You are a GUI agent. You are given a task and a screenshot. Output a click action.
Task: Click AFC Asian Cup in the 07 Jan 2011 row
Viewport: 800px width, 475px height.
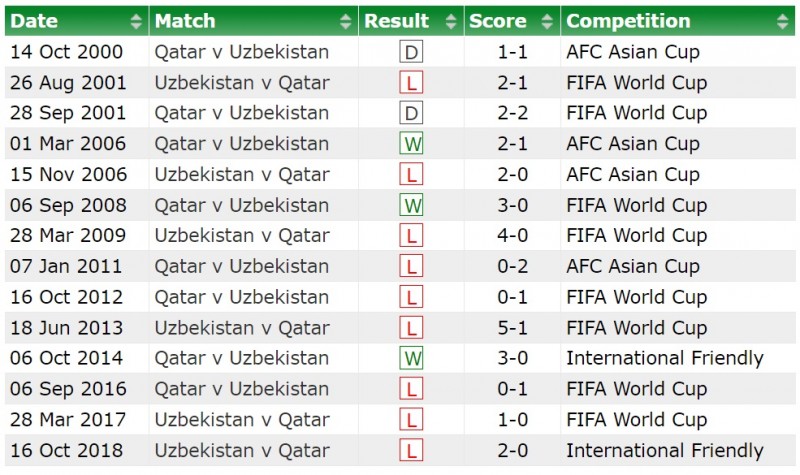632,267
